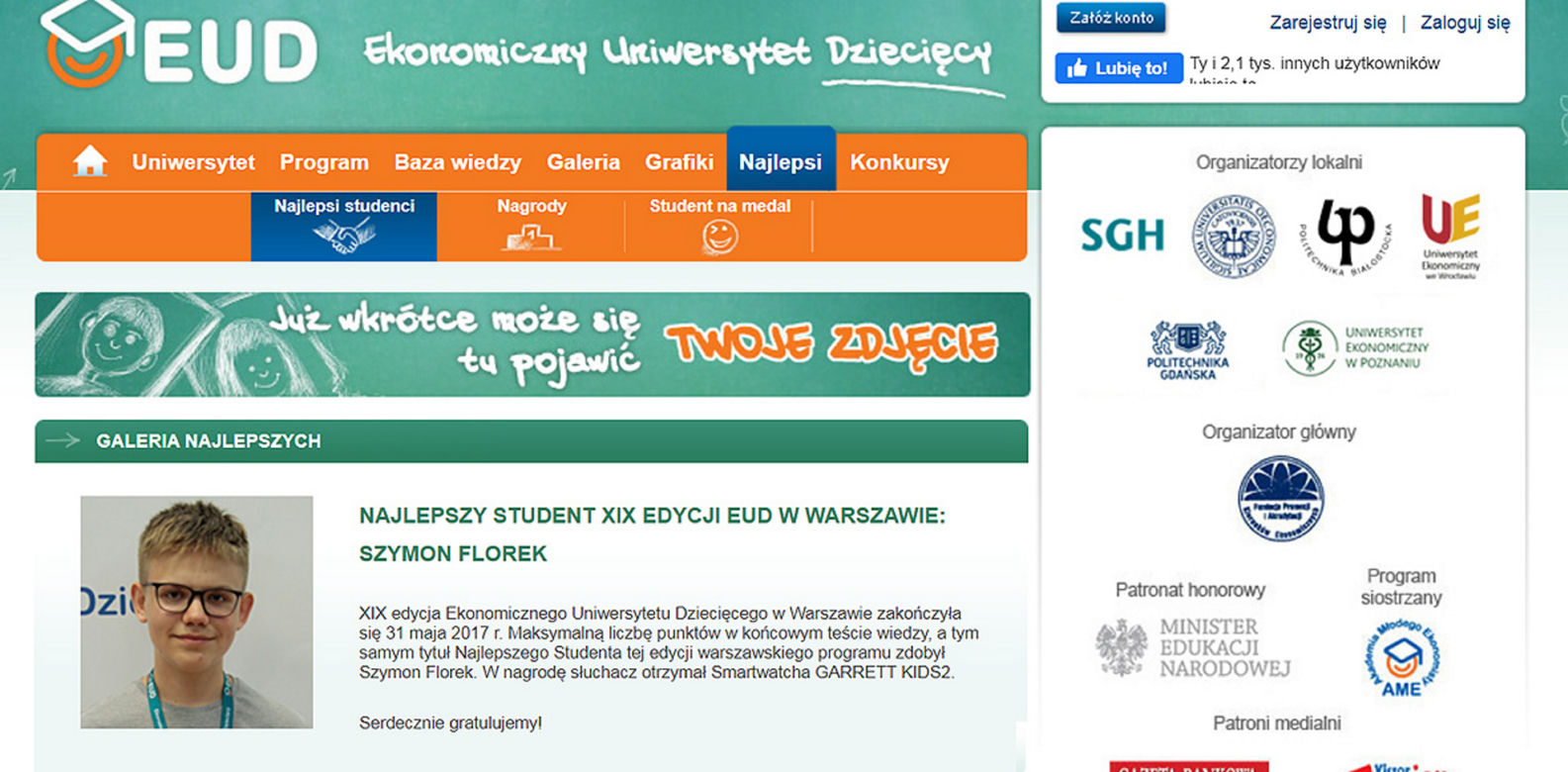Image resolution: width=1568 pixels, height=772 pixels.
Task: Click the photo of Szymon Florek
Action: [197, 613]
